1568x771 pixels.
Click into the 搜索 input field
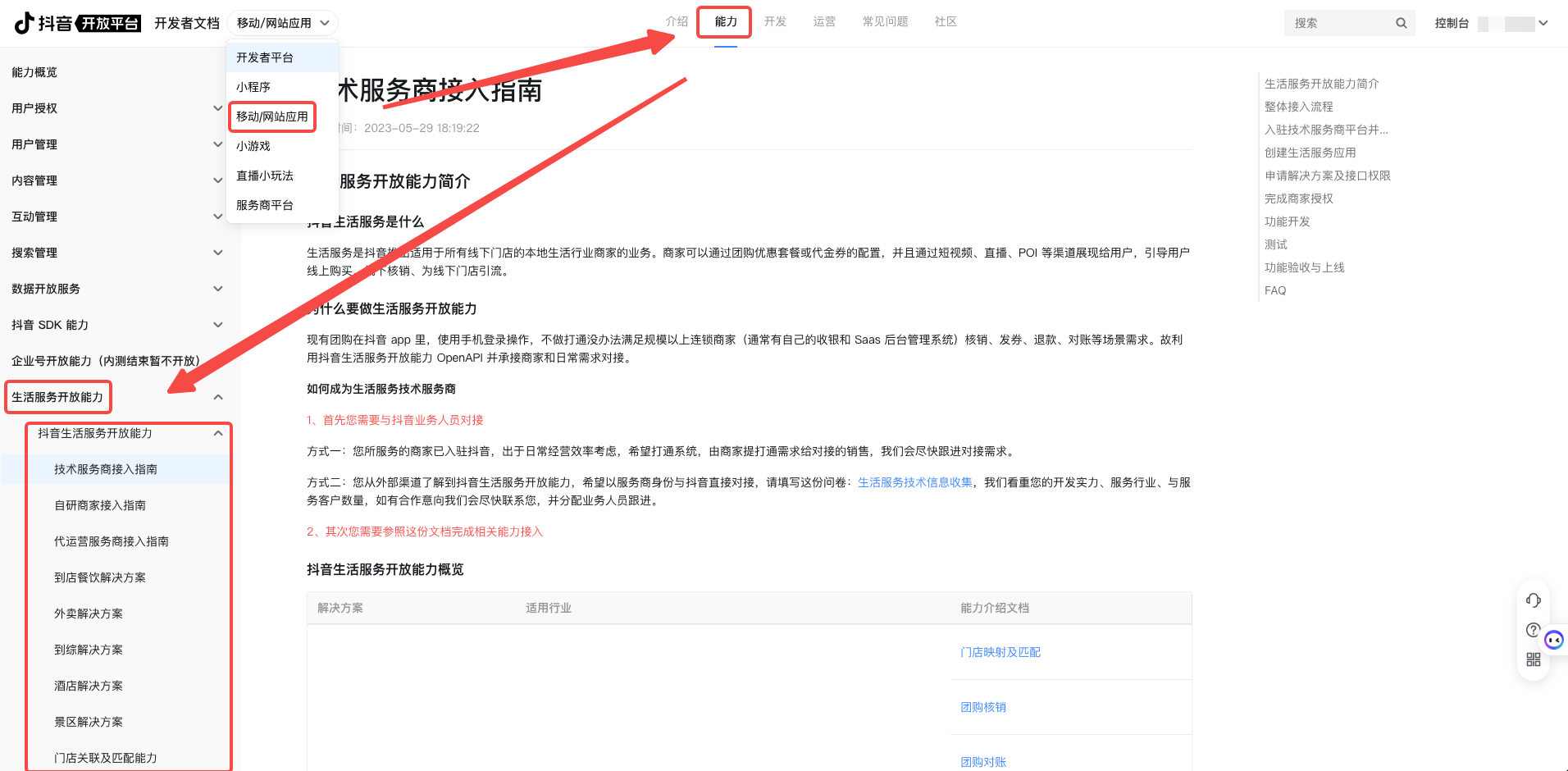pos(1341,23)
